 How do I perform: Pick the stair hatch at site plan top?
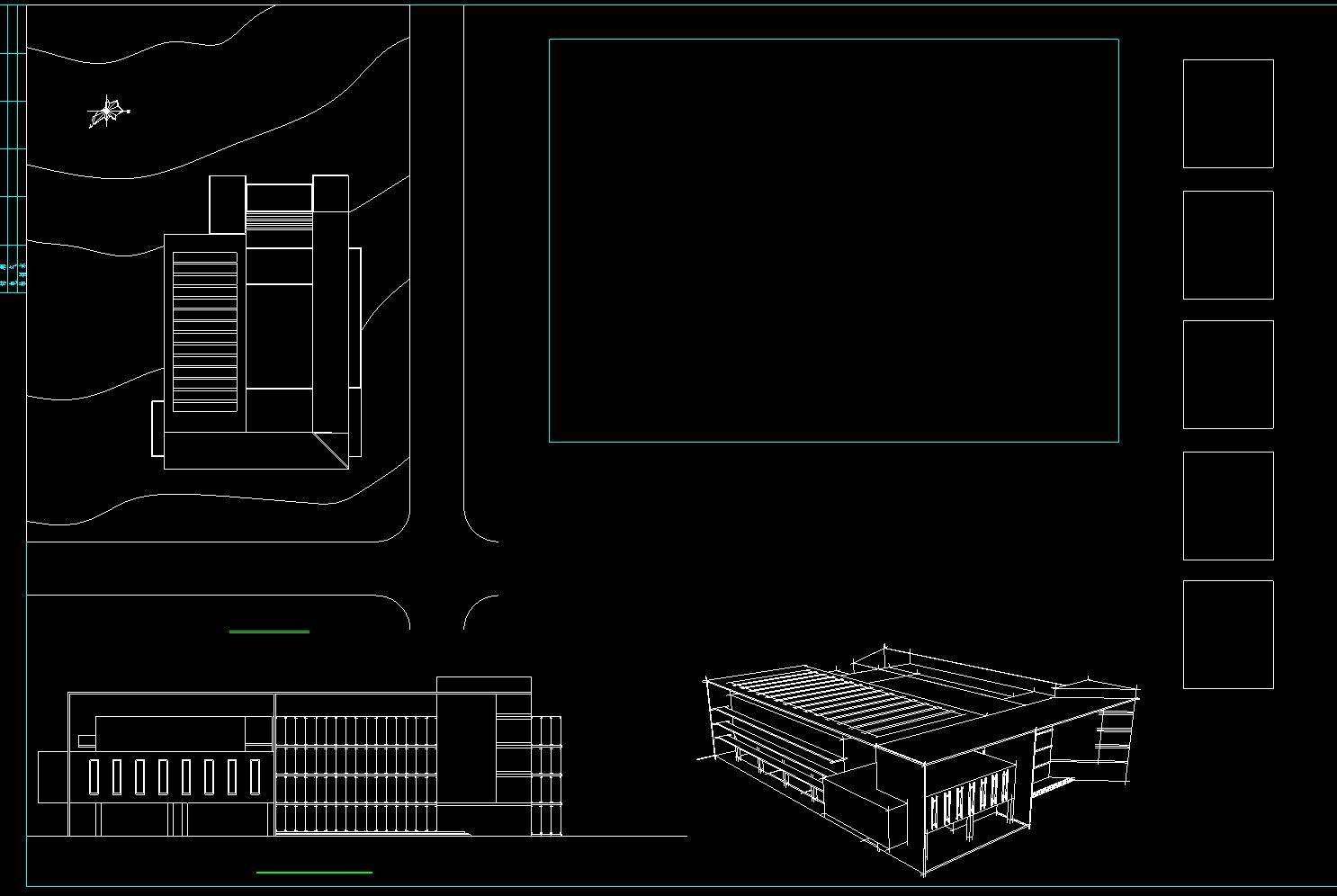(x=279, y=220)
